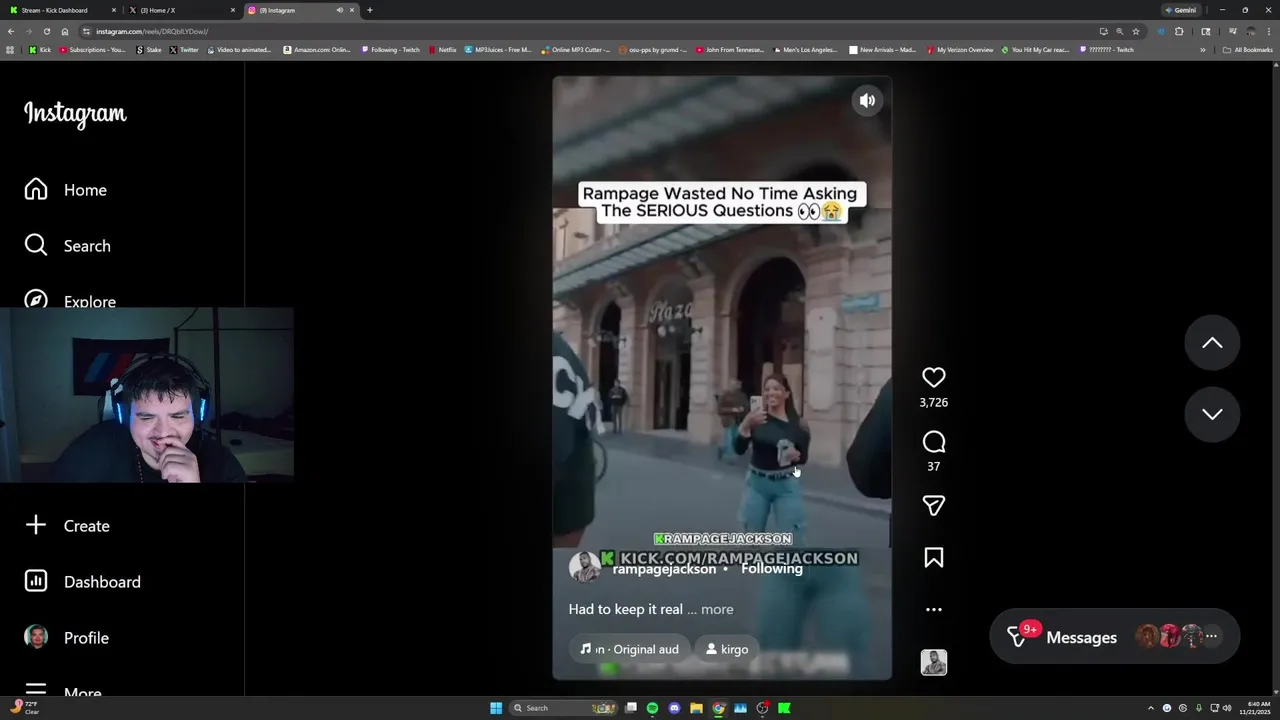
Task: Click the taskbar Search box
Action: click(x=565, y=708)
